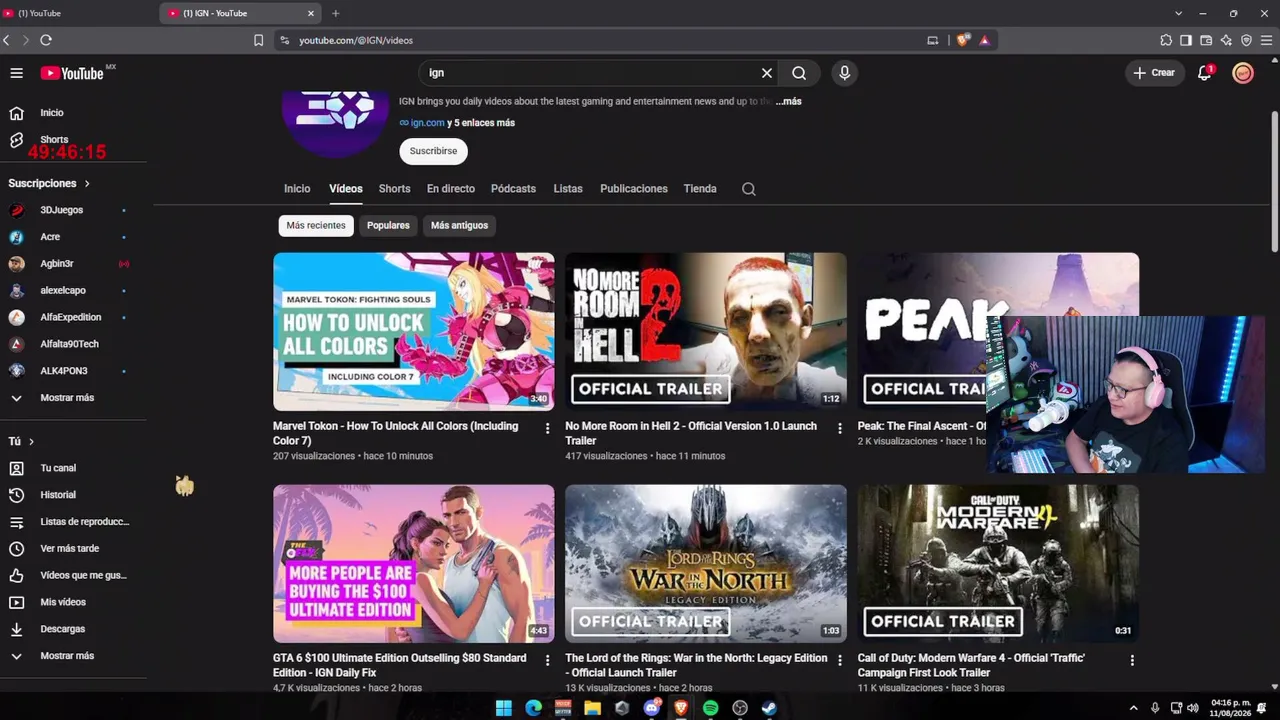Open the Brave Wallet icon
The height and width of the screenshot is (720, 1280).
pos(1206,40)
